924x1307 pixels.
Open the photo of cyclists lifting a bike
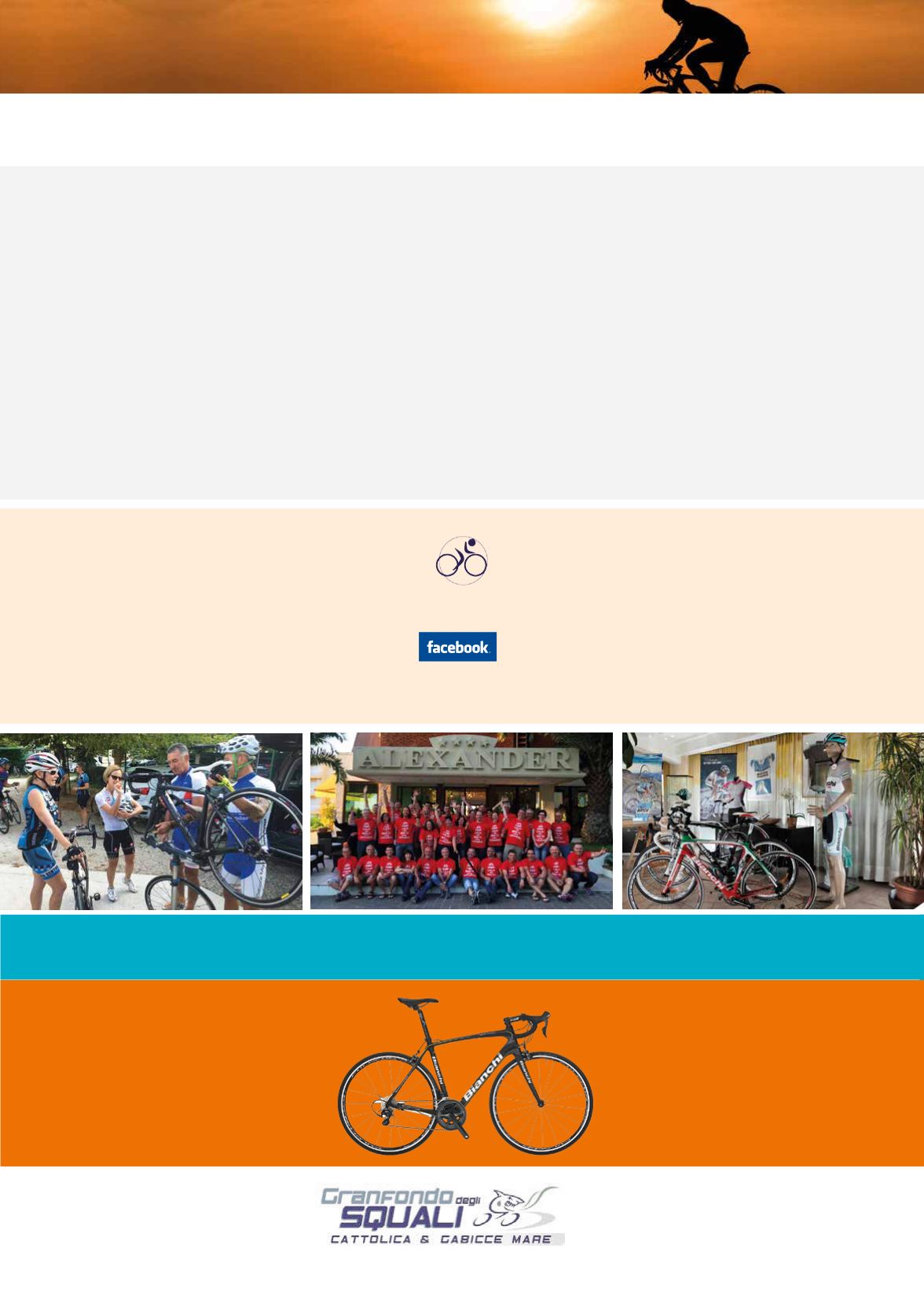click(x=151, y=821)
